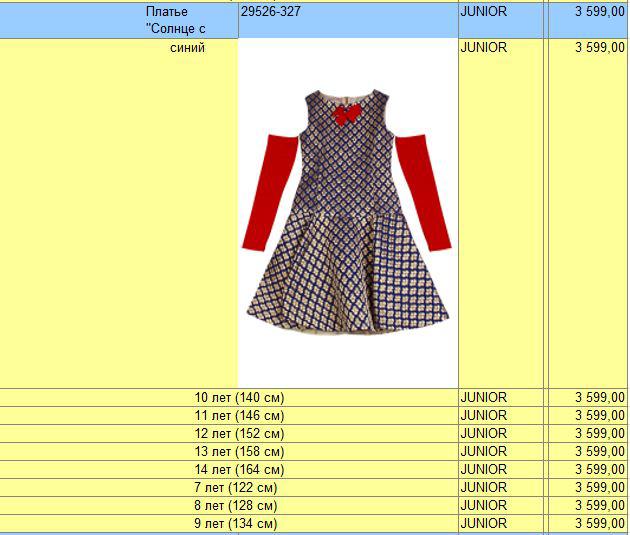Select the 11 лет (146 см) size row
The width and height of the screenshot is (630, 535).
[x=239, y=415]
